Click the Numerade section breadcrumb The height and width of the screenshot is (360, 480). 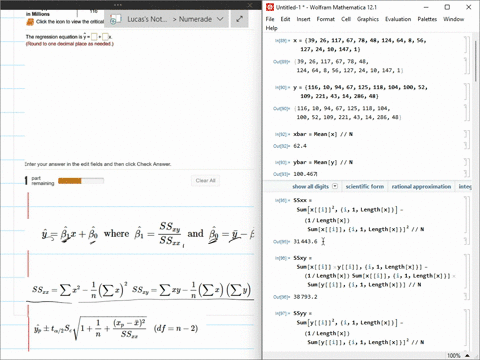click(x=195, y=19)
